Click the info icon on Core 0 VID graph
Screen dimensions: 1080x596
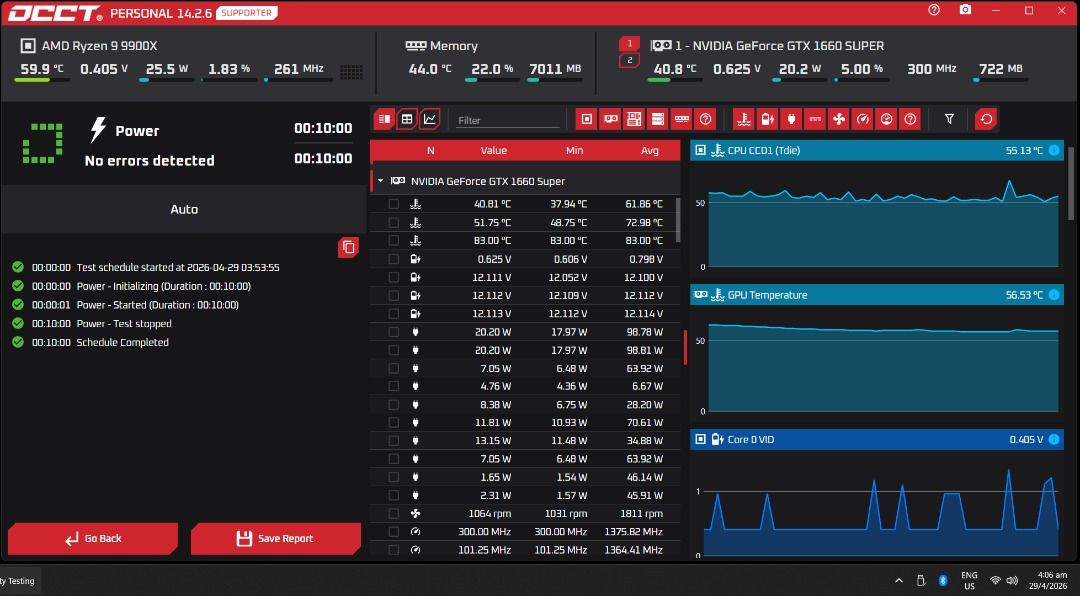coord(1054,440)
